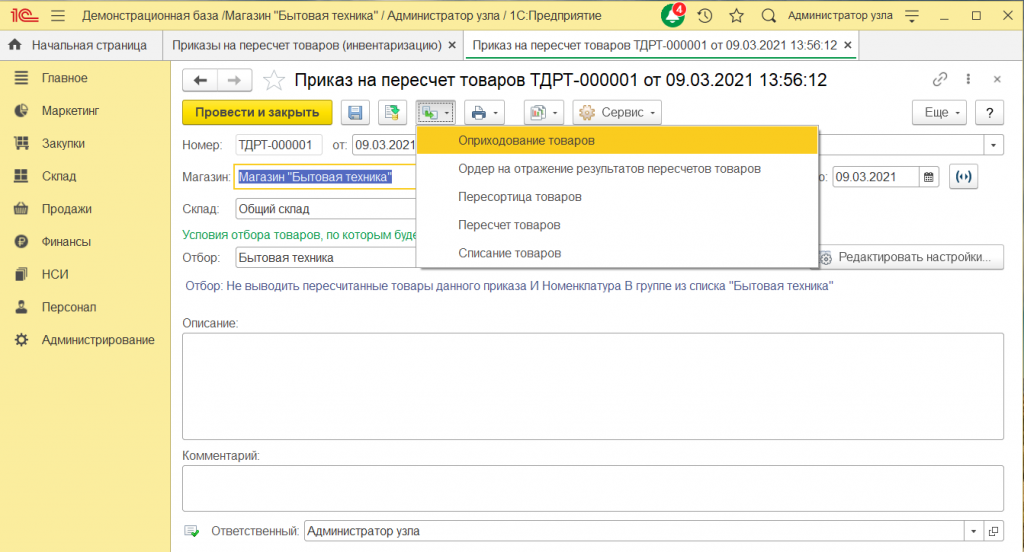Click the Ответственный field Администратор узла
Image resolution: width=1024 pixels, height=552 pixels.
coord(634,531)
